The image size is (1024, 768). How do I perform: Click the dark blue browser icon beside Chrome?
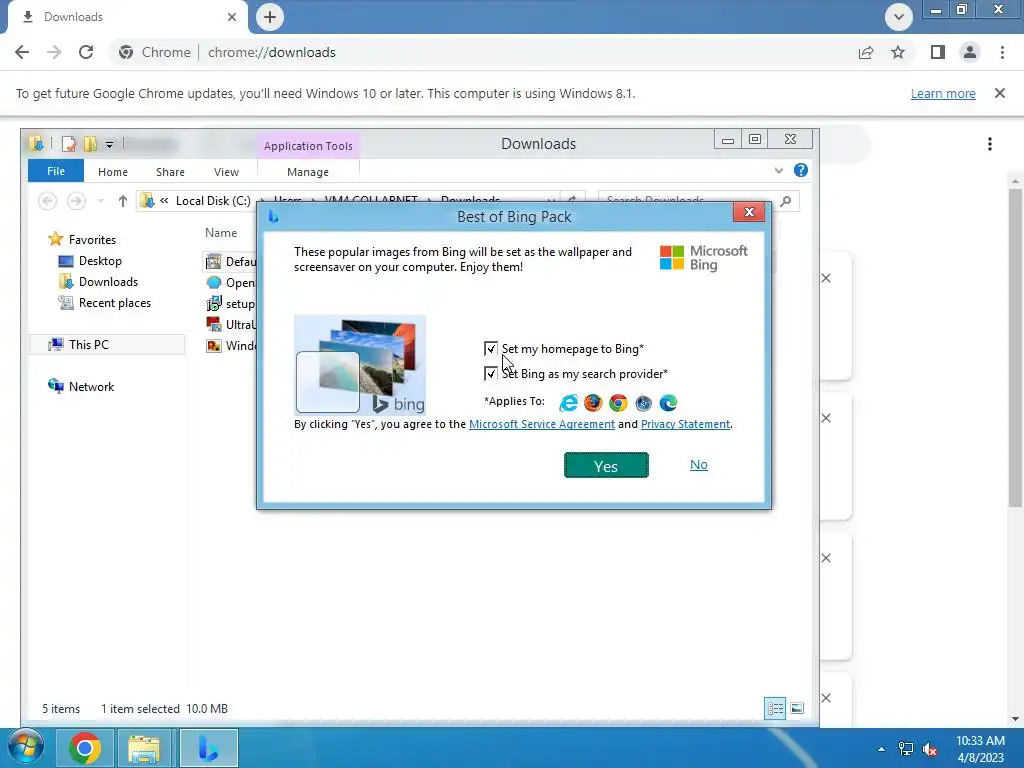point(643,403)
